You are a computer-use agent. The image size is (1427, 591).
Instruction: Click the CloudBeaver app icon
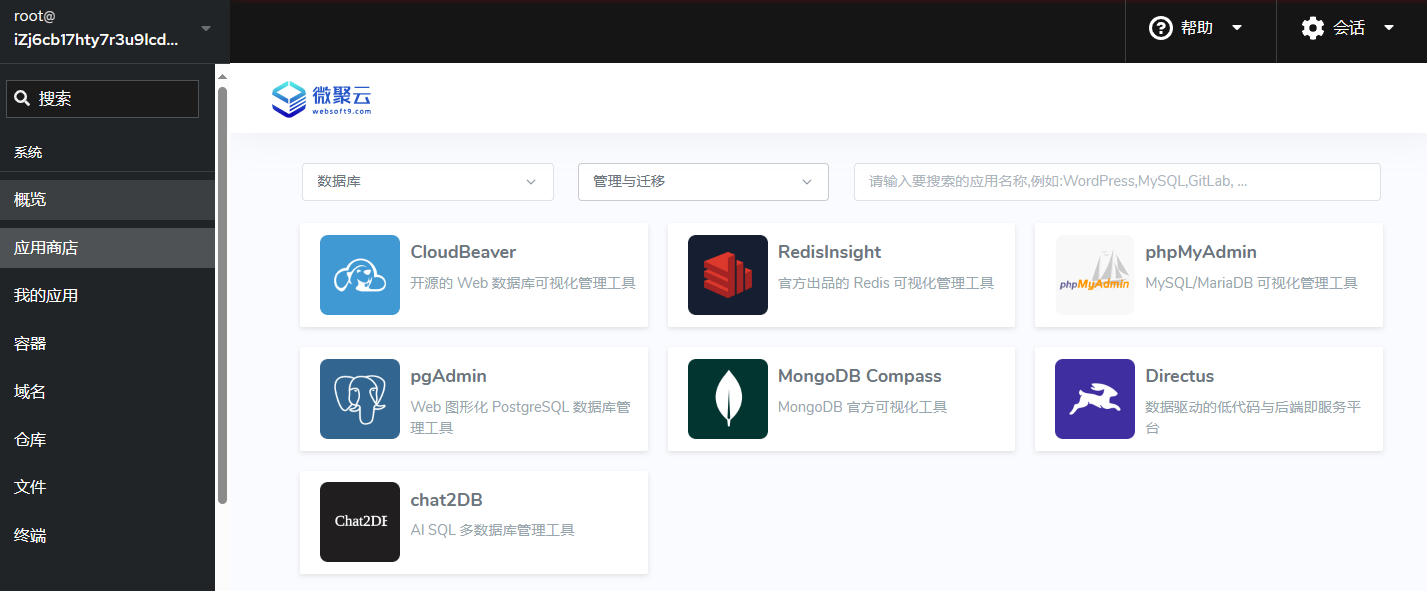coord(360,275)
